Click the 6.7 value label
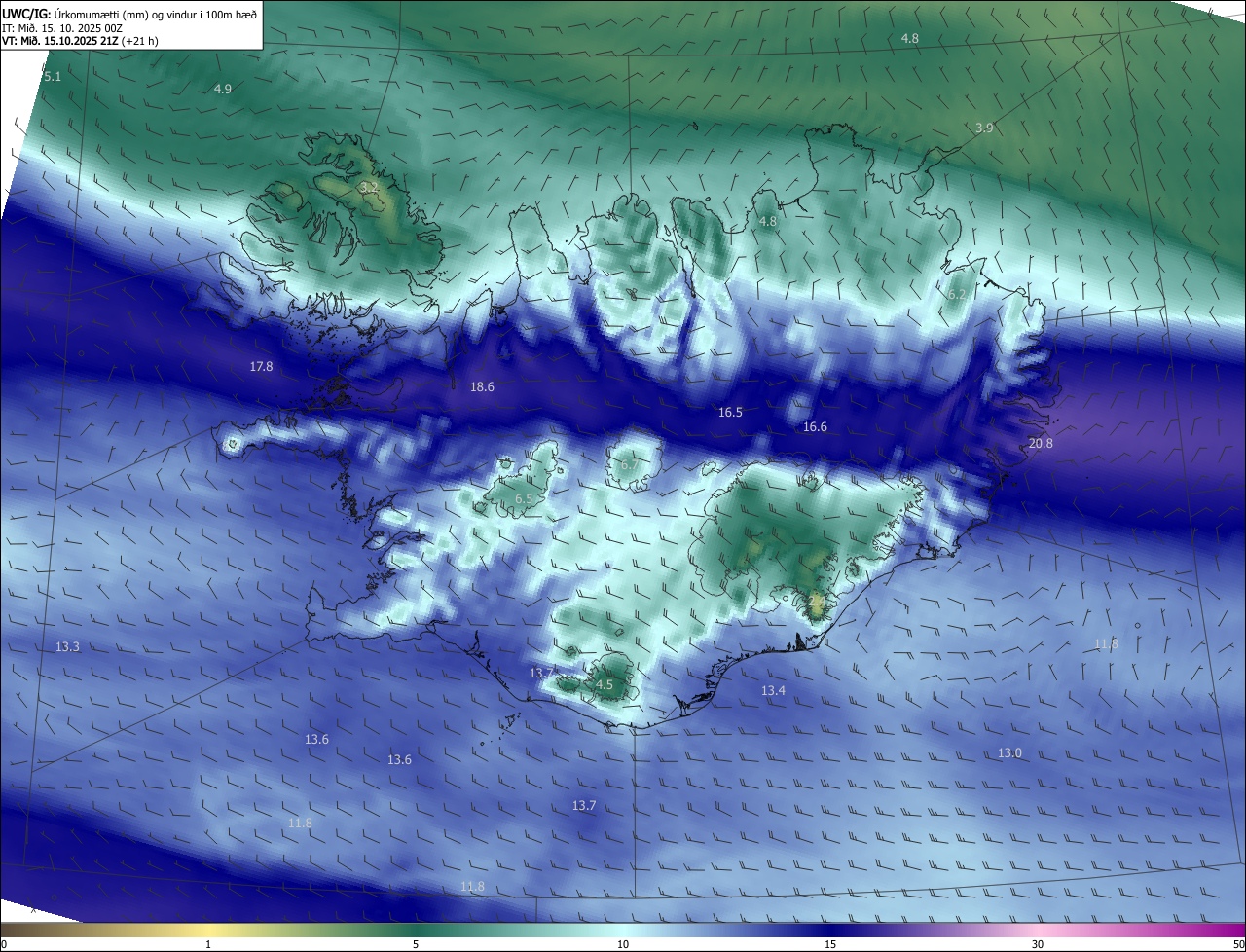Viewport: 1246px width, 952px height. tap(630, 466)
